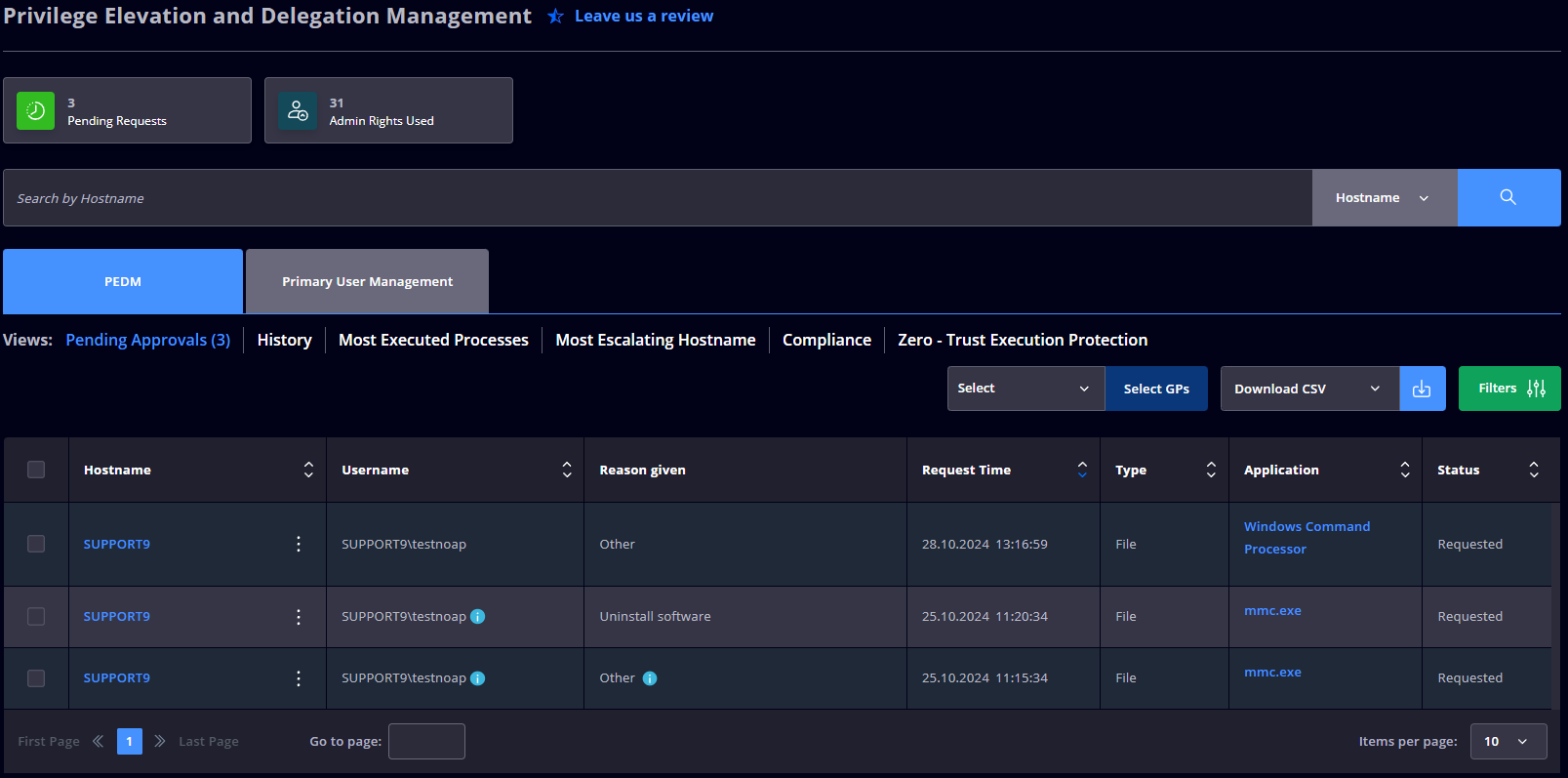Click the Go to page input box

pos(426,741)
